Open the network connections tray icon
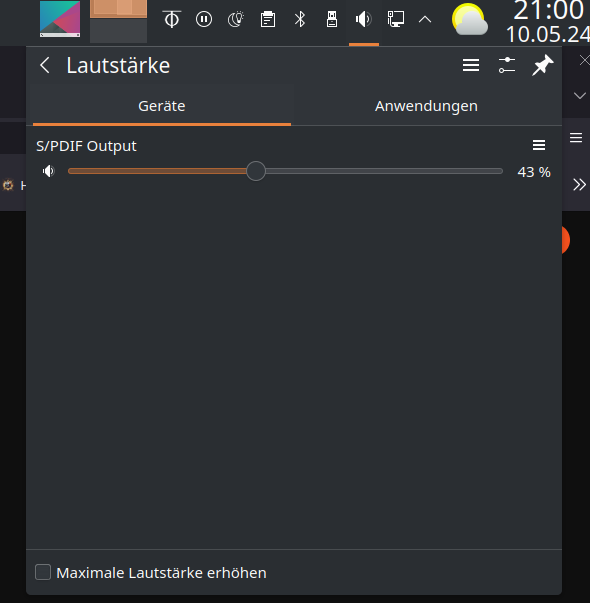 pos(396,19)
